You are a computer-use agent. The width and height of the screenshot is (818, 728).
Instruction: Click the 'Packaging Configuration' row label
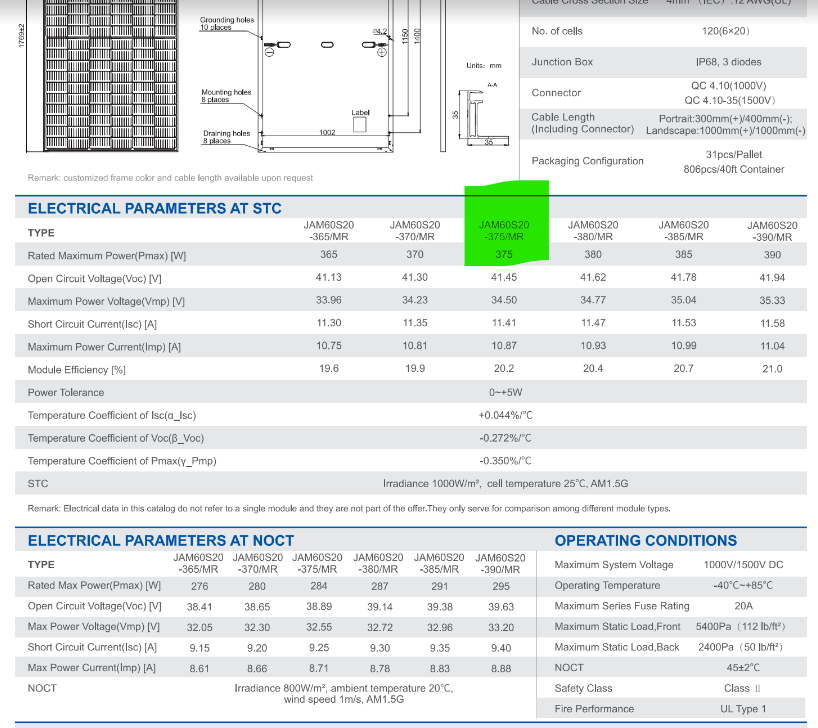coord(588,161)
